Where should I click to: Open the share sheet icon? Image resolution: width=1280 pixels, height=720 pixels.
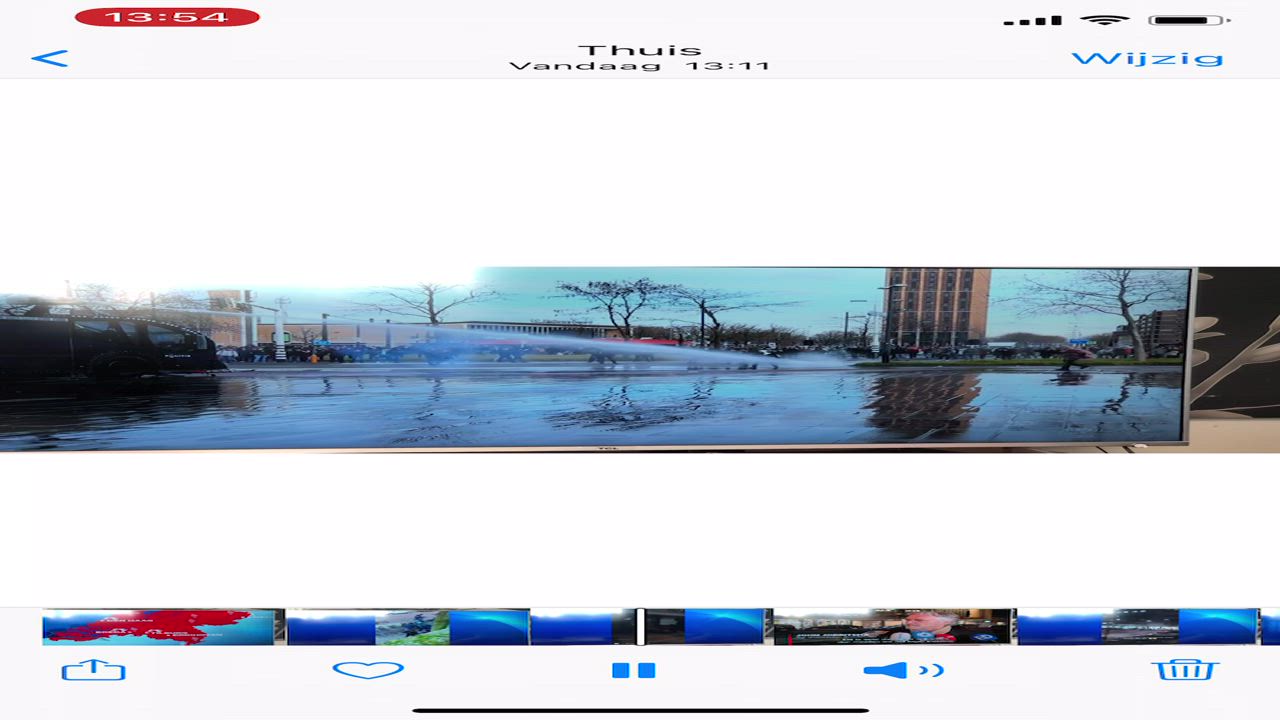(x=94, y=670)
